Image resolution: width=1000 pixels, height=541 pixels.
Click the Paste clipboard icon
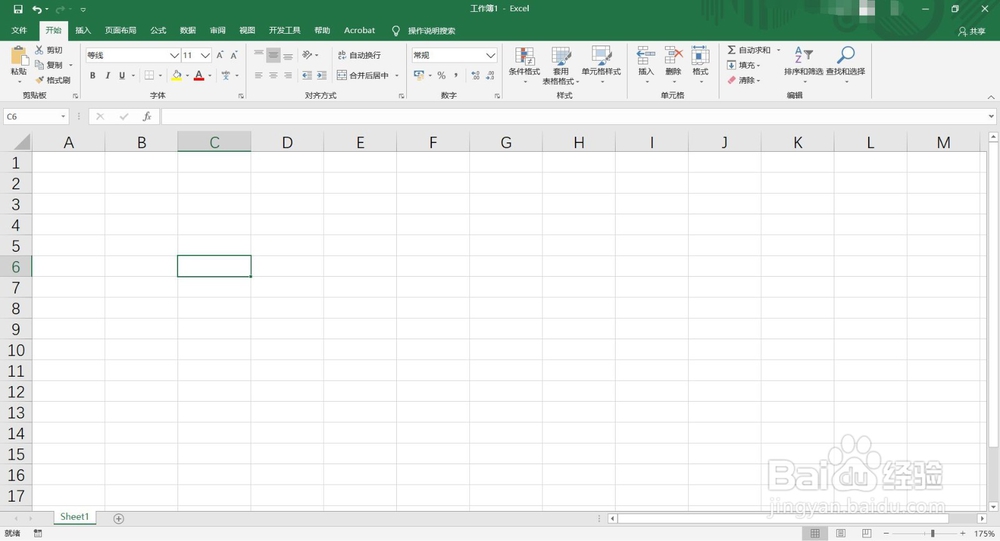(18, 56)
